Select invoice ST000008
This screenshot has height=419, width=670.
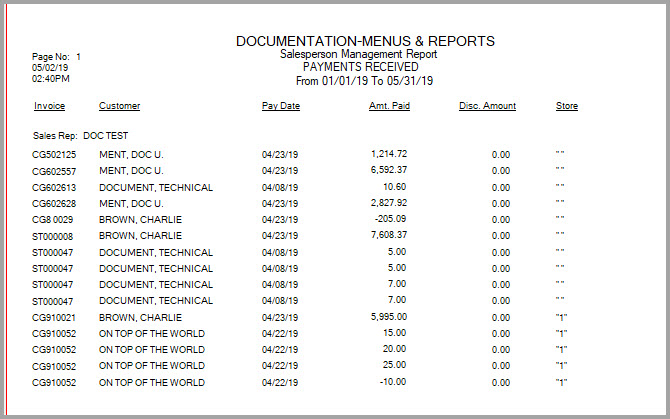click(53, 237)
